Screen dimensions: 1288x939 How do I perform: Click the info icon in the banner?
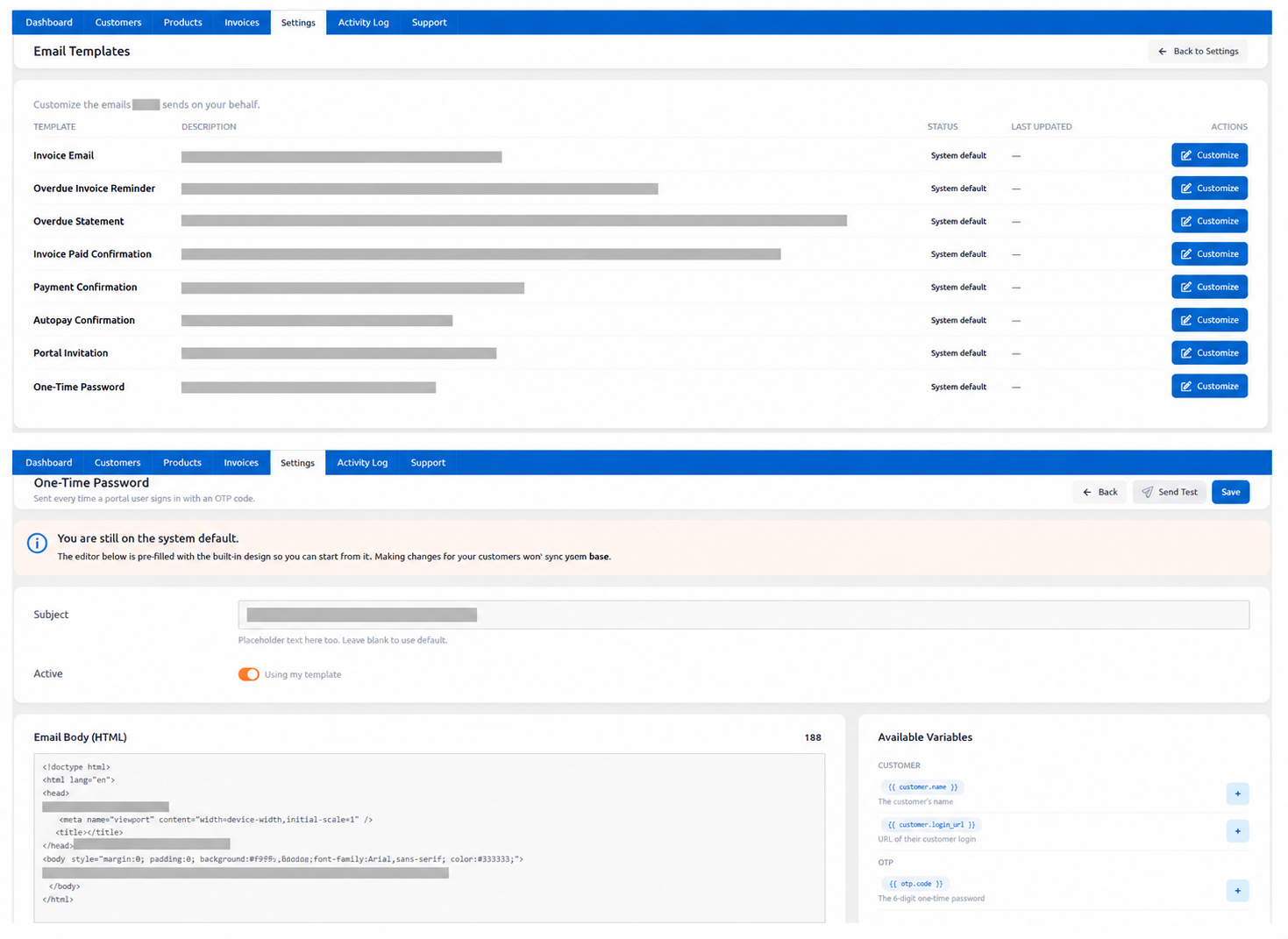tap(37, 544)
